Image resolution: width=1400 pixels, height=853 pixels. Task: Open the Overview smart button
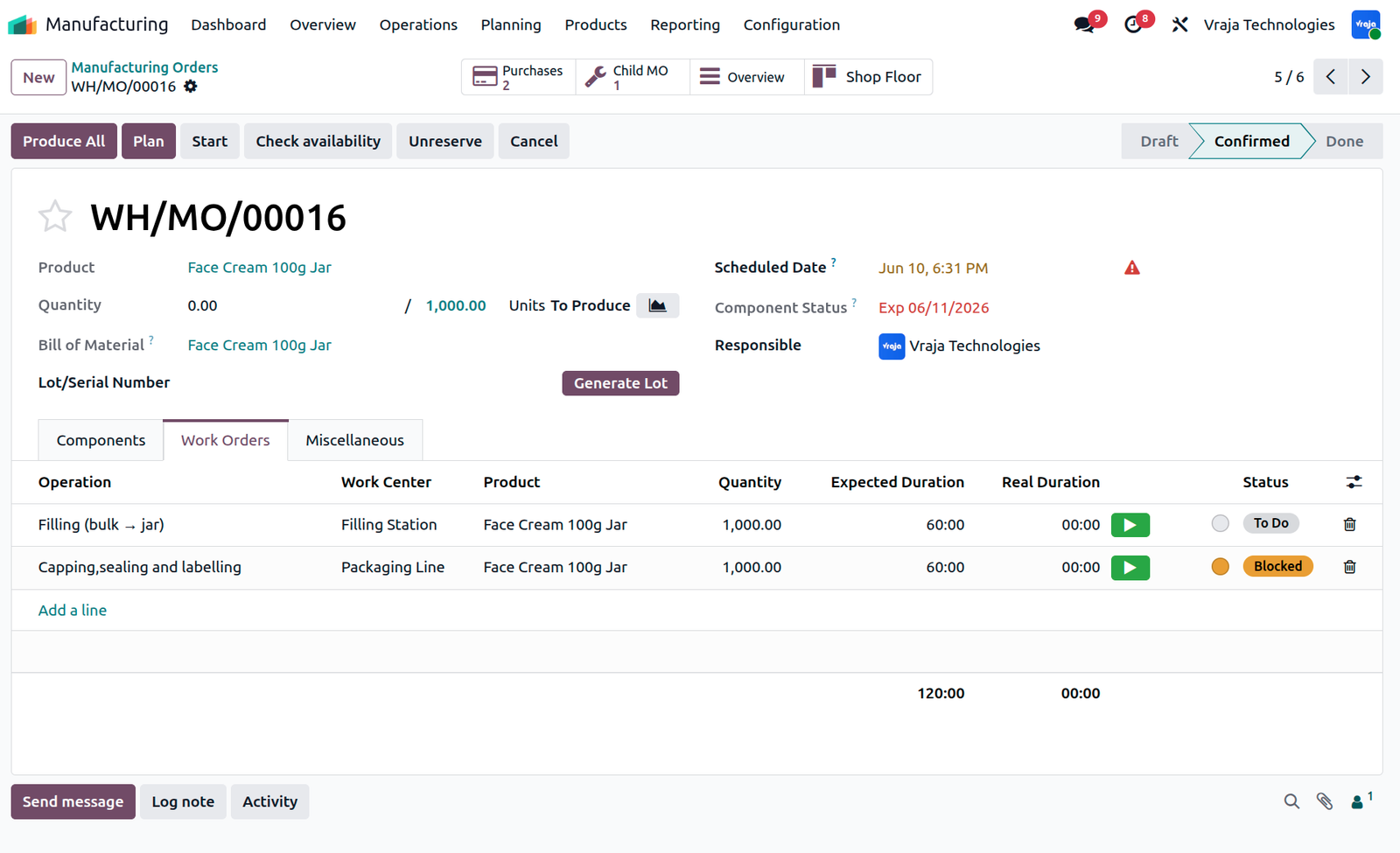tap(747, 77)
